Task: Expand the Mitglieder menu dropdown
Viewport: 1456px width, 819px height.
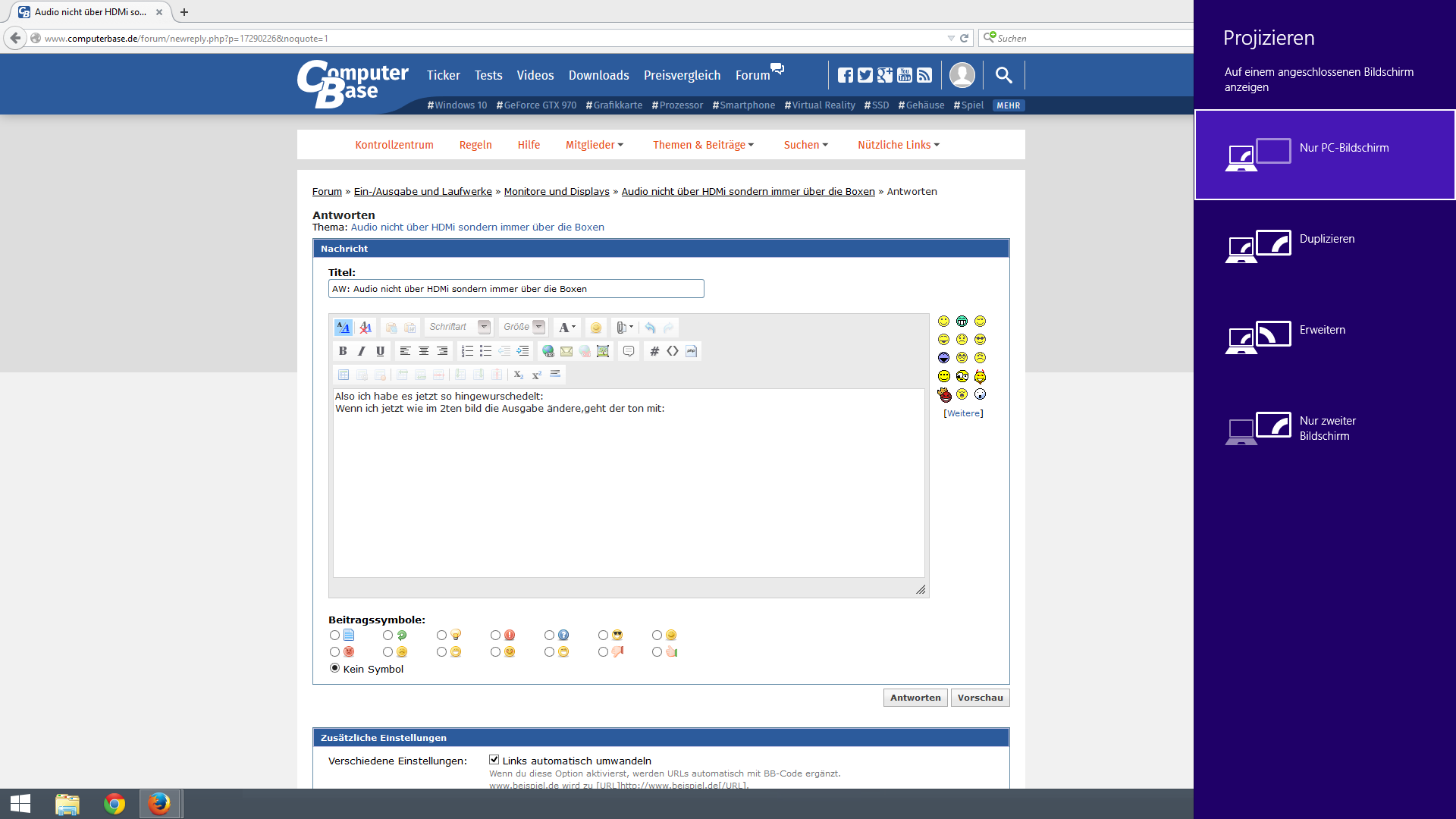Action: coord(594,145)
